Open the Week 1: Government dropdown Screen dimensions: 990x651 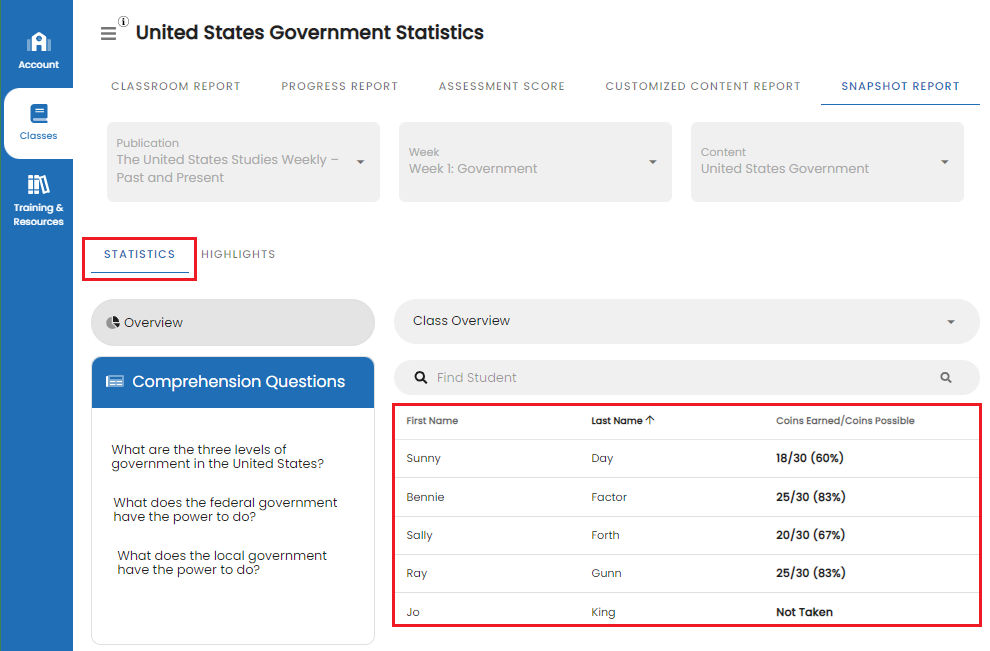click(x=652, y=162)
